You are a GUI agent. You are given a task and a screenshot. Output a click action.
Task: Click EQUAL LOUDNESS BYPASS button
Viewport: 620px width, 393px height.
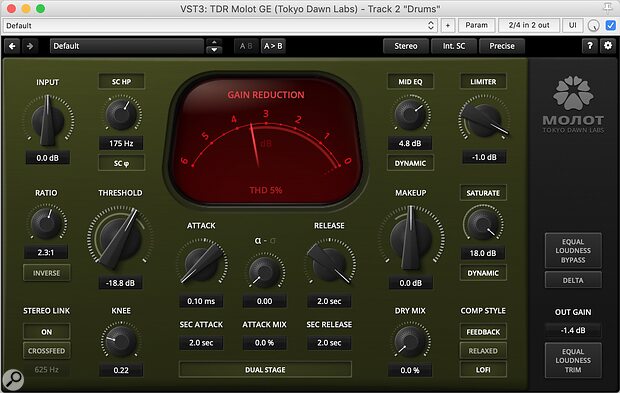(x=573, y=251)
